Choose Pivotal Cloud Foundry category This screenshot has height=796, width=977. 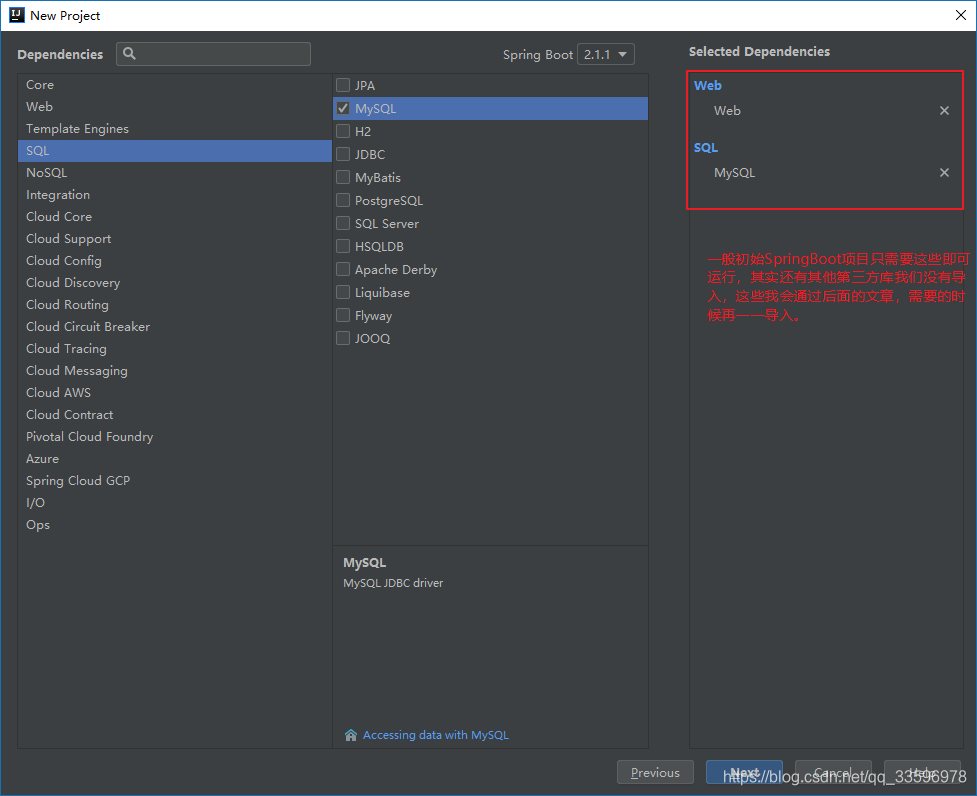[x=174, y=437]
